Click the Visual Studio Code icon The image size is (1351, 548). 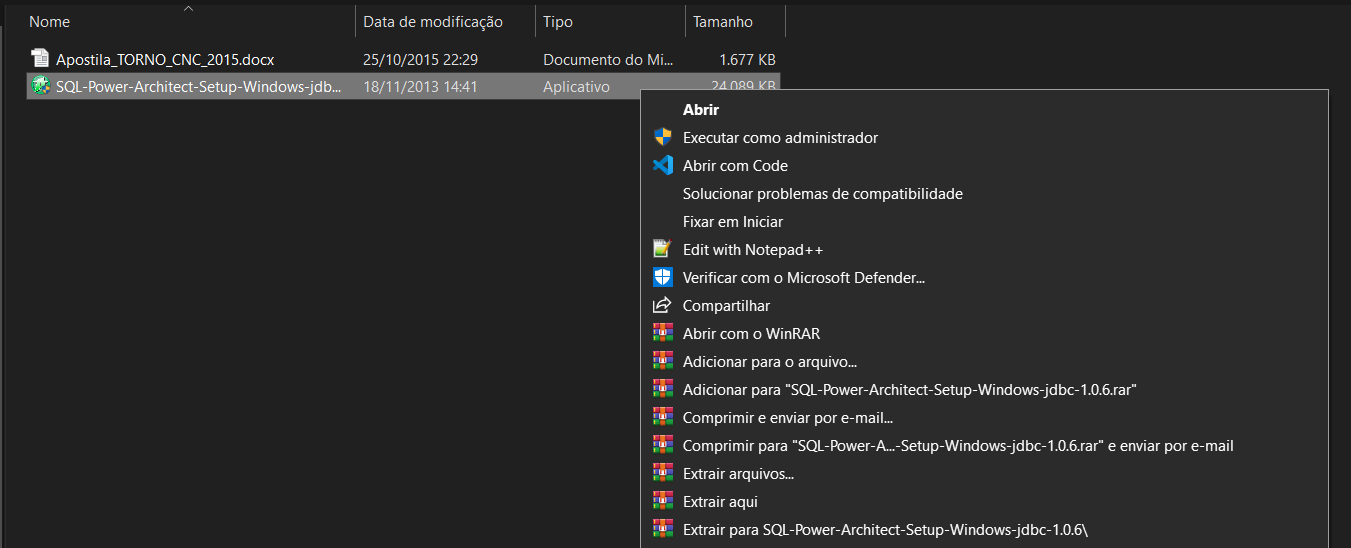coord(662,165)
